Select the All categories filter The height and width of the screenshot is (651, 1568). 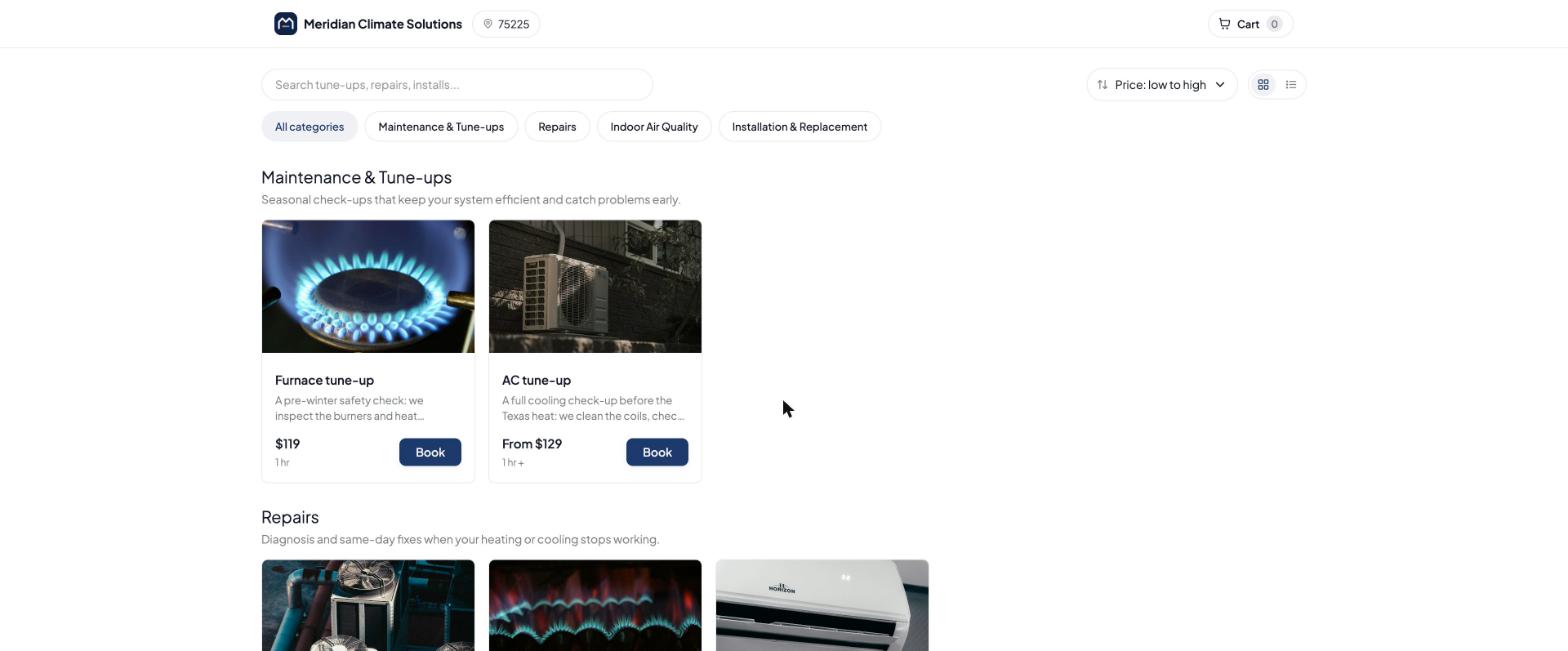[309, 127]
